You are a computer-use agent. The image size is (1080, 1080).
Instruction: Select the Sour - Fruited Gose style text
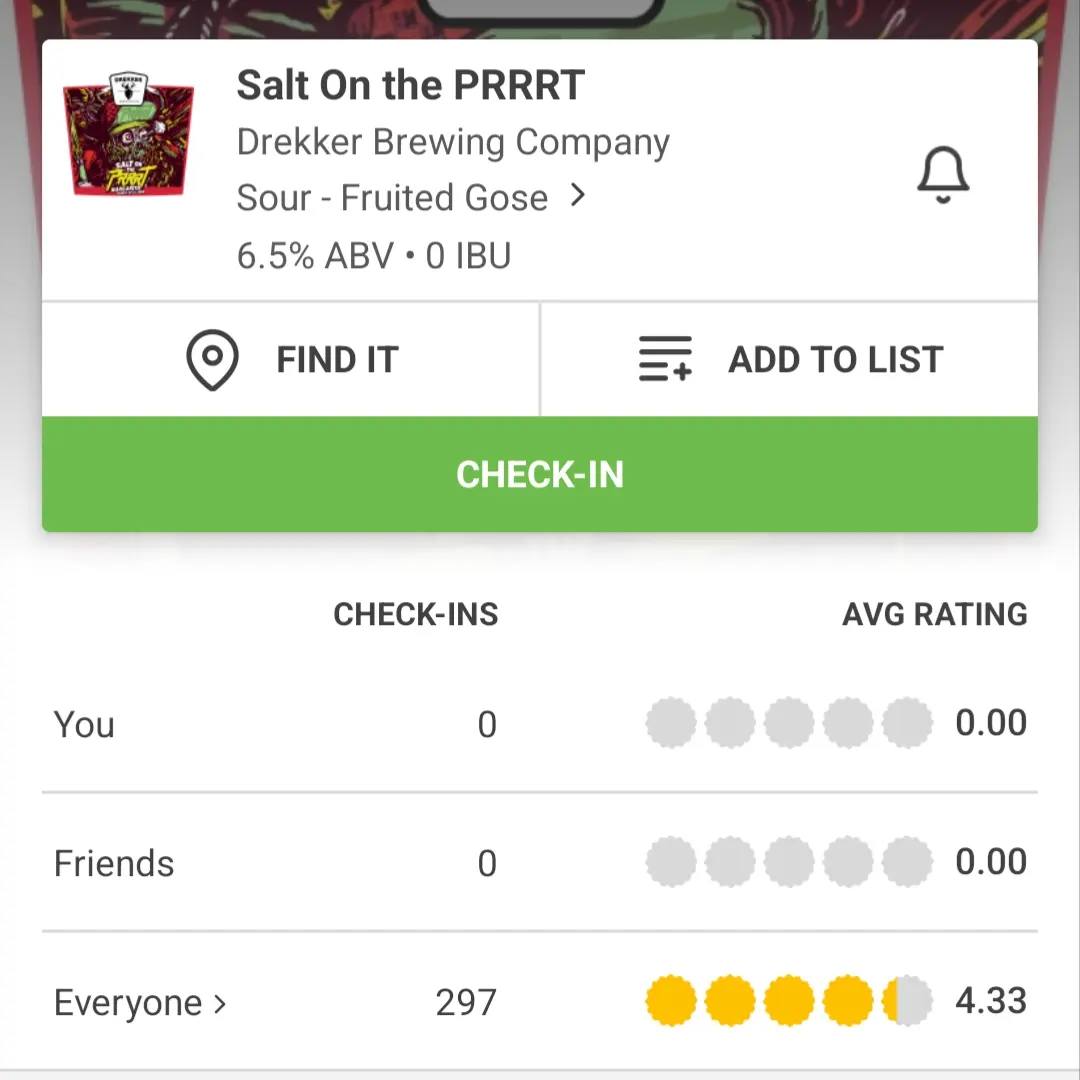point(392,198)
